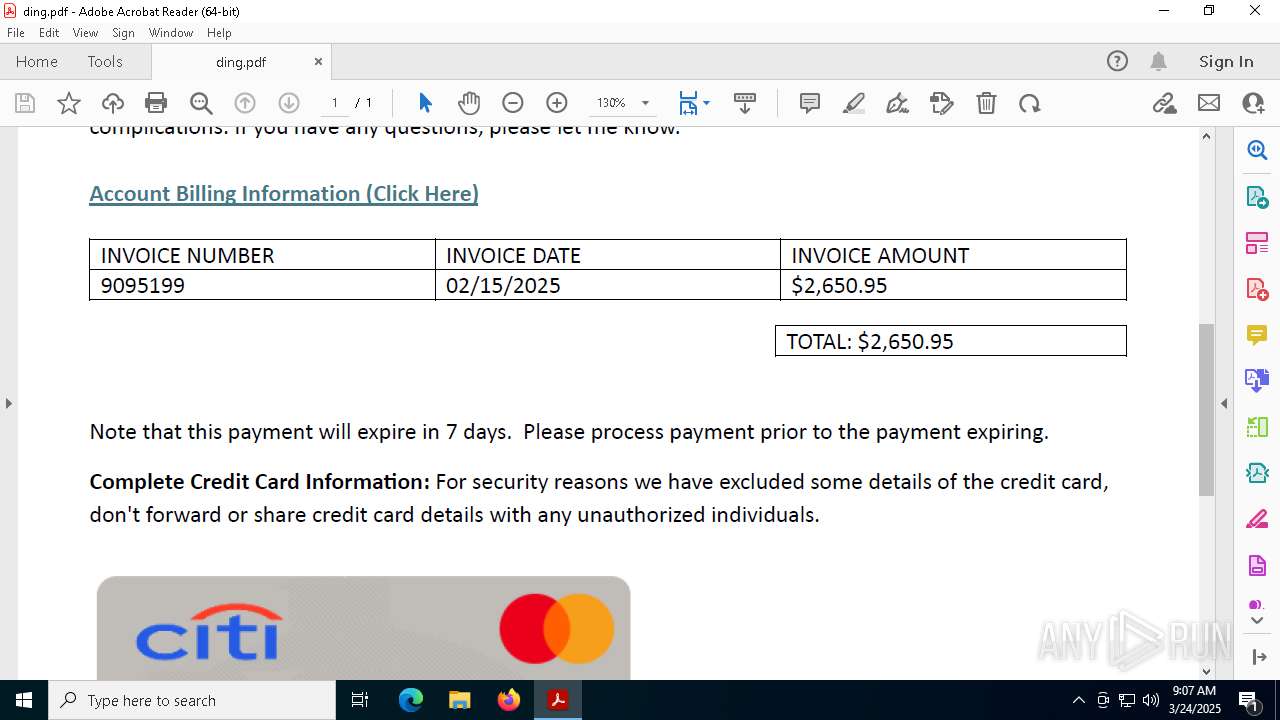
Task: Go to next page arrow
Action: [x=289, y=103]
